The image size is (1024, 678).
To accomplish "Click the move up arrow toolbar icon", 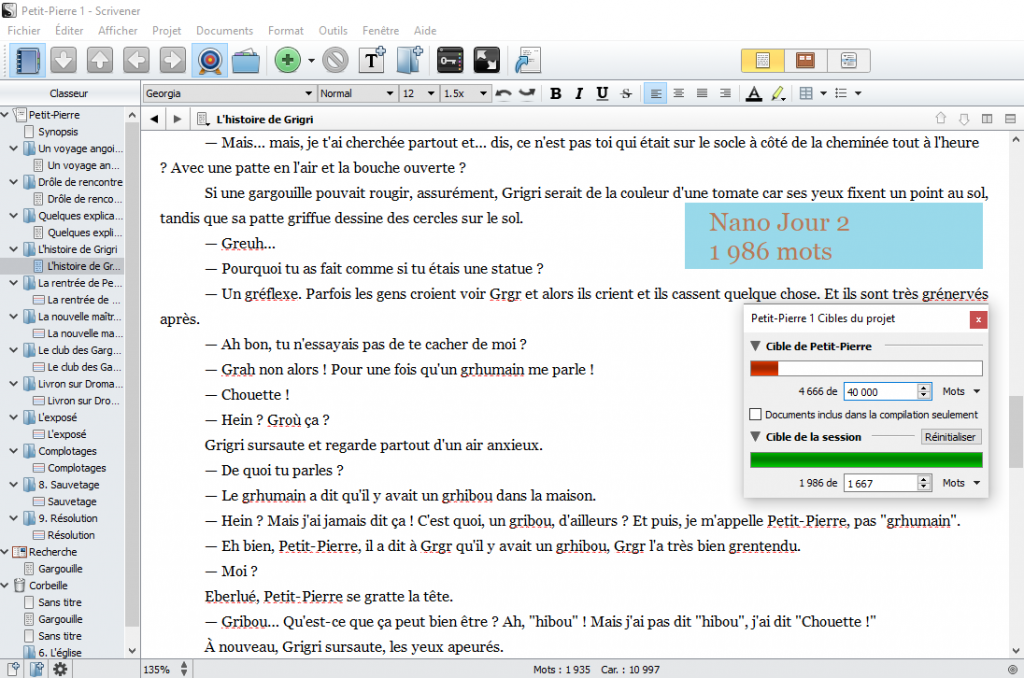I will (x=100, y=61).
